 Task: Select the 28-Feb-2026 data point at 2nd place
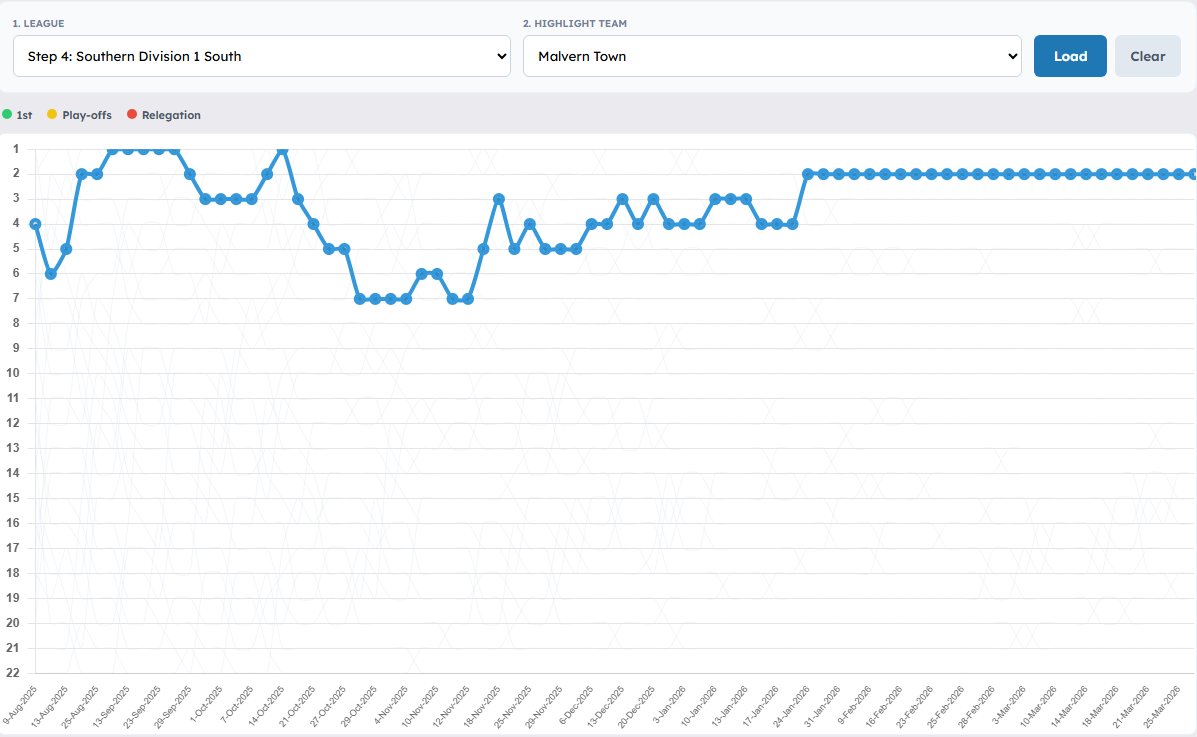[993, 174]
